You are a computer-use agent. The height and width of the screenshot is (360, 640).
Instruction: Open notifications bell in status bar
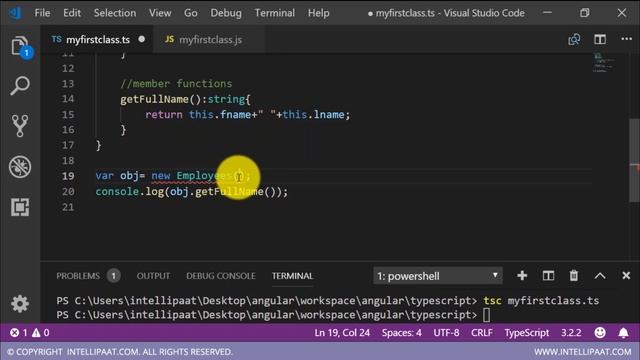pos(623,333)
